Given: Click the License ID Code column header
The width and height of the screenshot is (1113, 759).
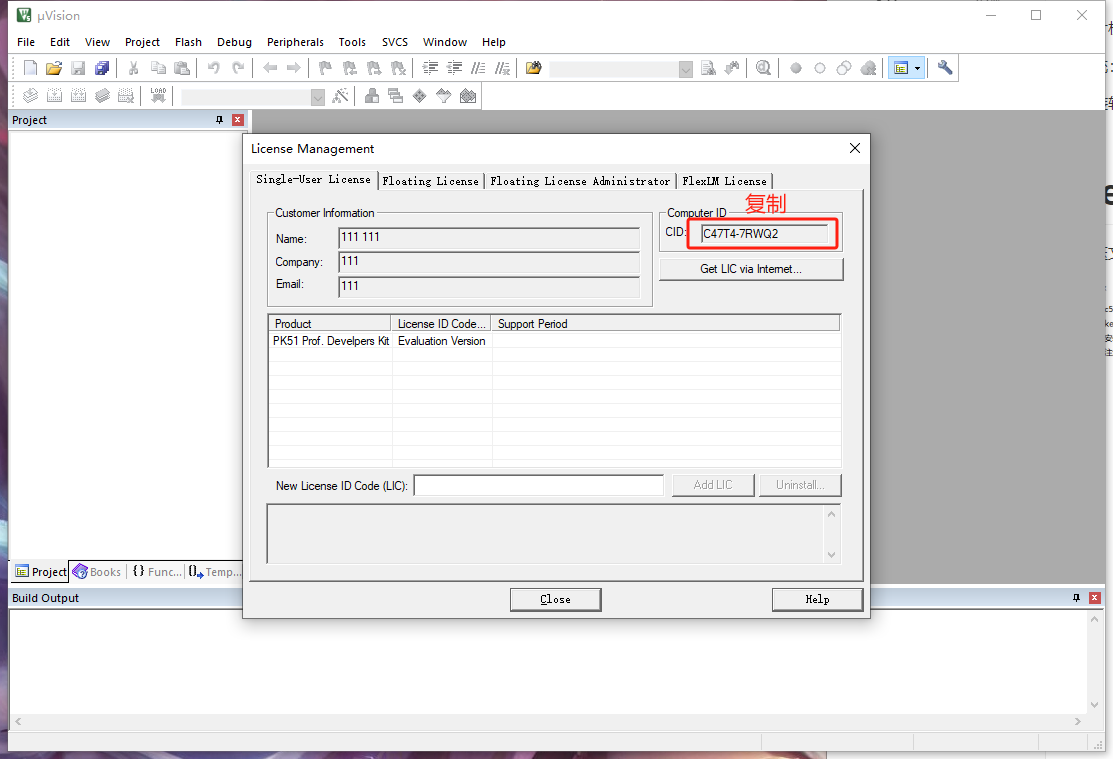Looking at the screenshot, I should [x=442, y=324].
